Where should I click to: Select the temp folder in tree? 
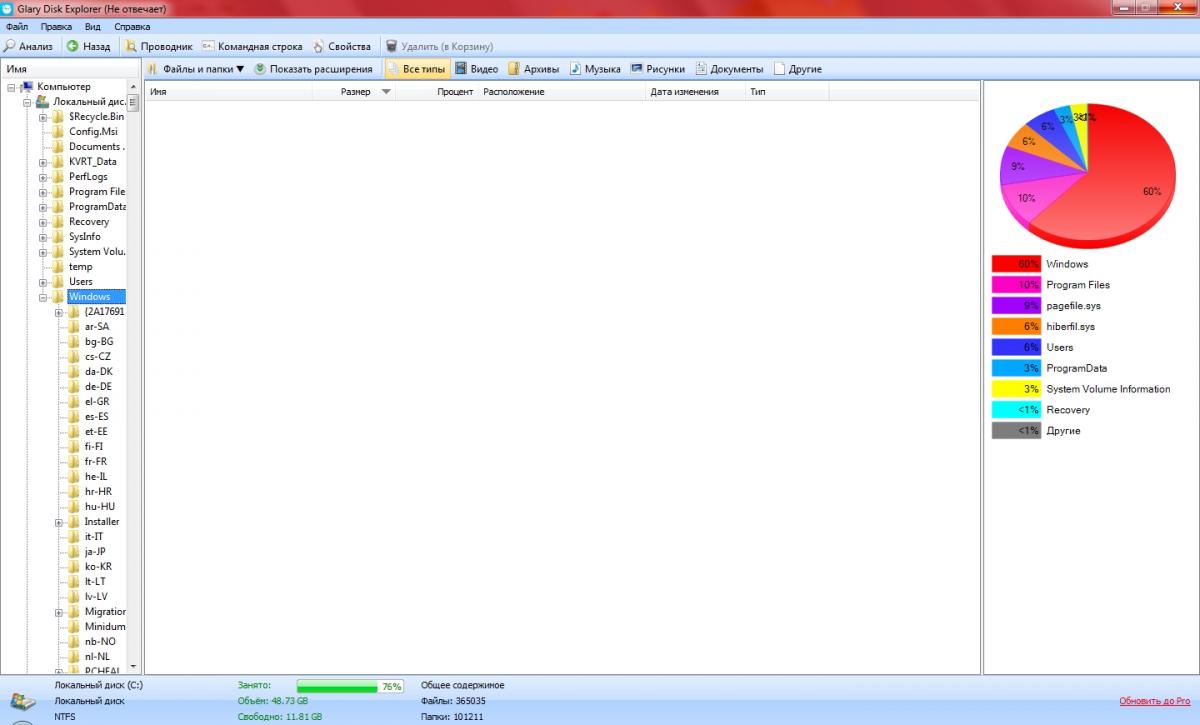point(81,267)
